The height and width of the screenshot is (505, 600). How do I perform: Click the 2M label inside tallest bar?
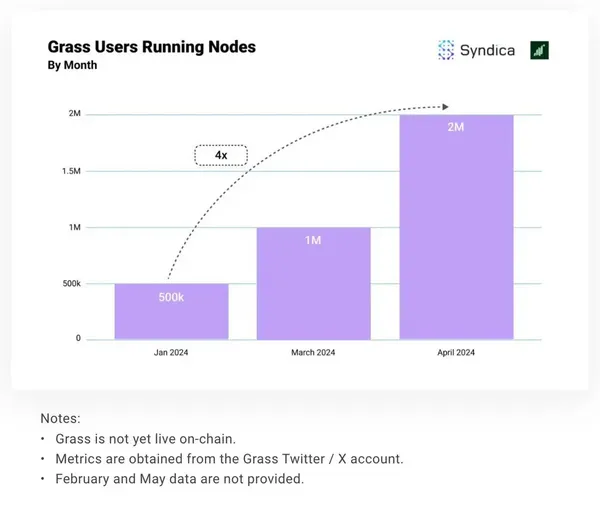point(456,129)
